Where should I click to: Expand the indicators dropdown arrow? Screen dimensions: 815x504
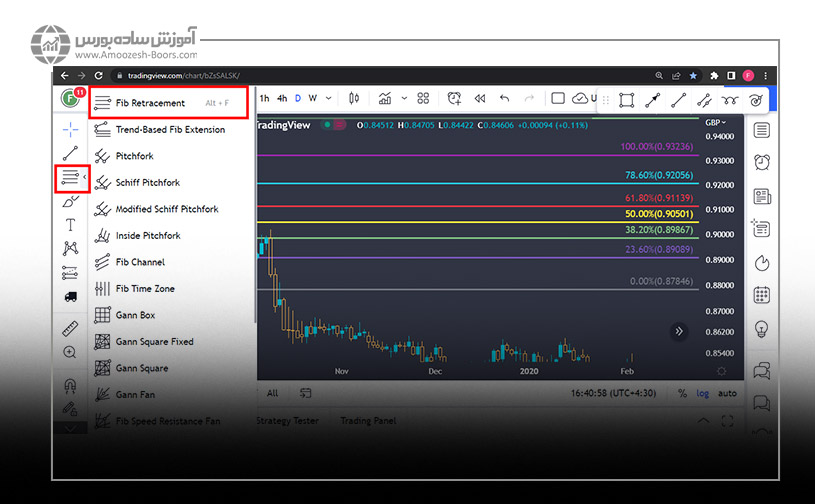[x=404, y=98]
